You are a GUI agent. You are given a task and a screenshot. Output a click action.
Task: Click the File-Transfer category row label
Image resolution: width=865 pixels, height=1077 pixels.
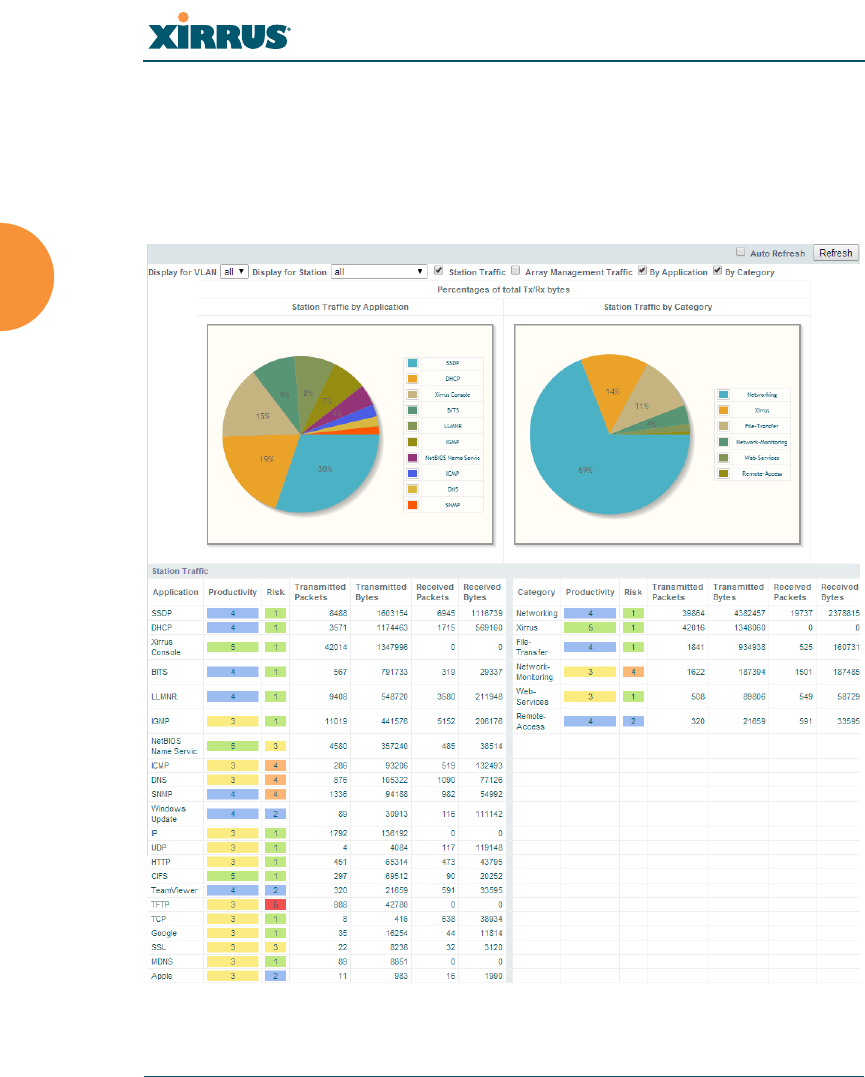click(532, 647)
